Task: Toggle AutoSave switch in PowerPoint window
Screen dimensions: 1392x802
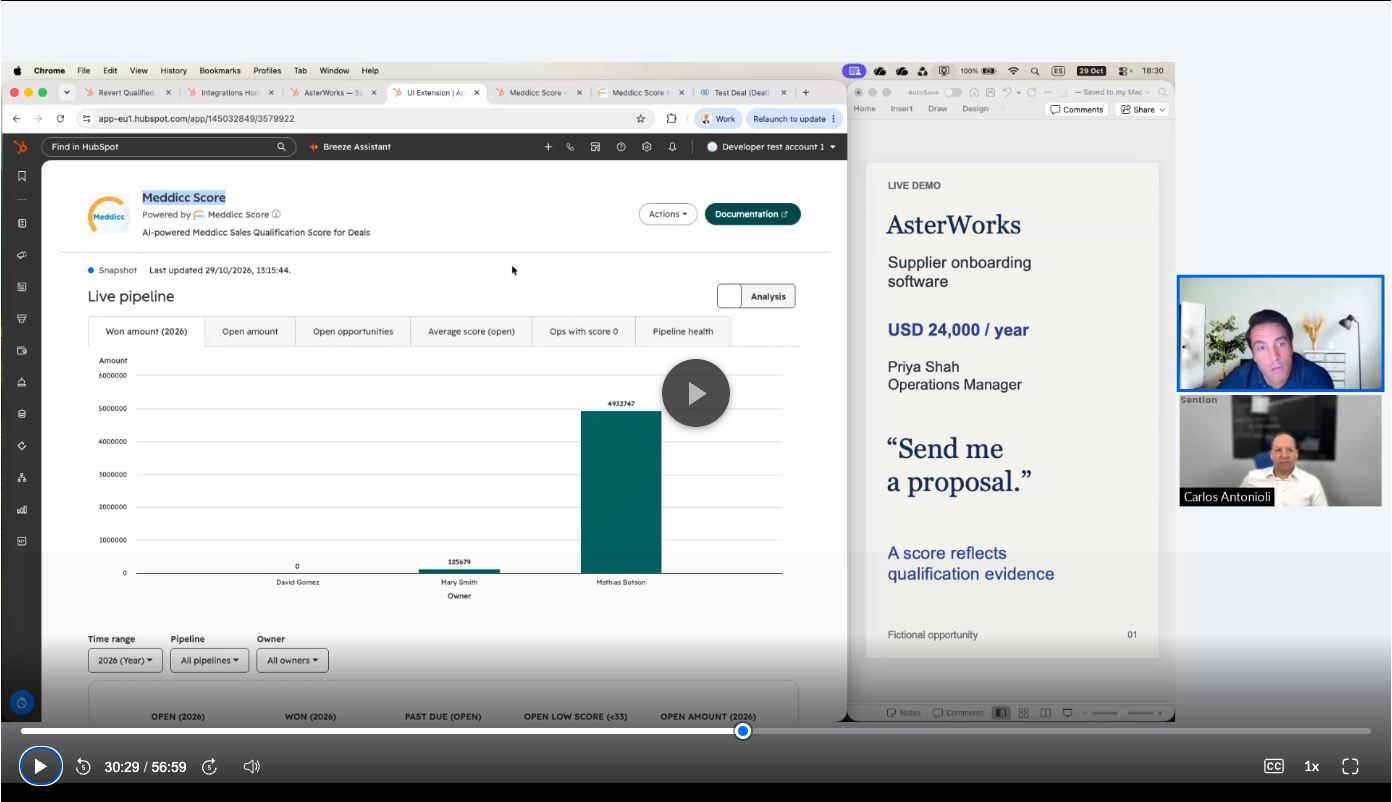Action: click(x=953, y=92)
